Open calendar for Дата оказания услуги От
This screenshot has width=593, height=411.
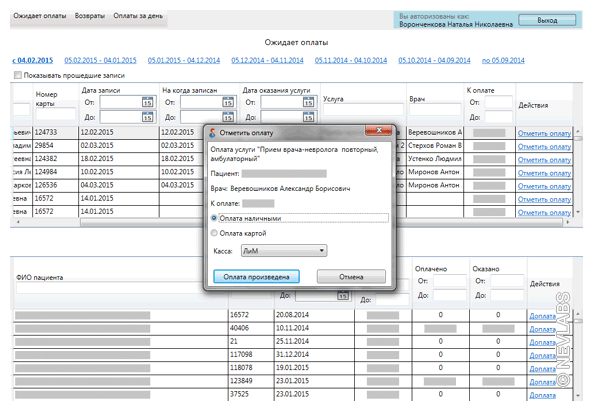coord(308,102)
